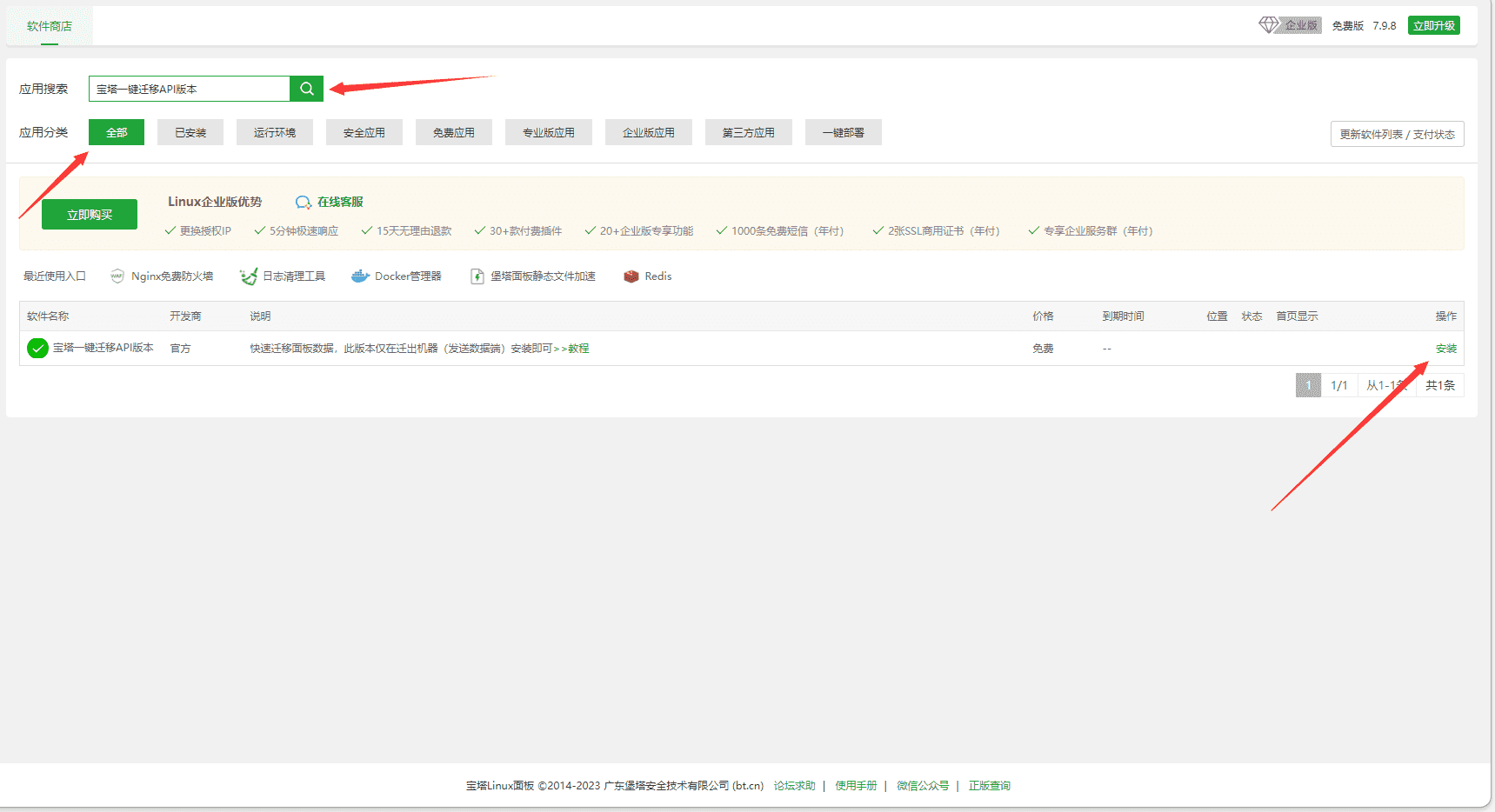Open 论坛求助 footer link
The image size is (1495, 812).
[x=795, y=786]
